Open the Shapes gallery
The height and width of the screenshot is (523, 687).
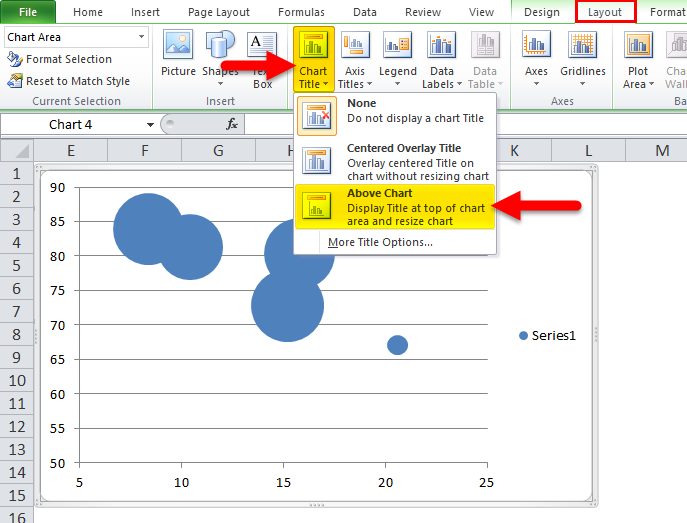[x=220, y=57]
